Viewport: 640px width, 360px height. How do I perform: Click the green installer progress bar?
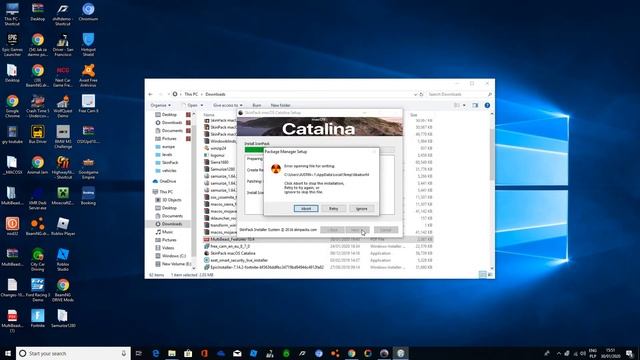tap(254, 150)
